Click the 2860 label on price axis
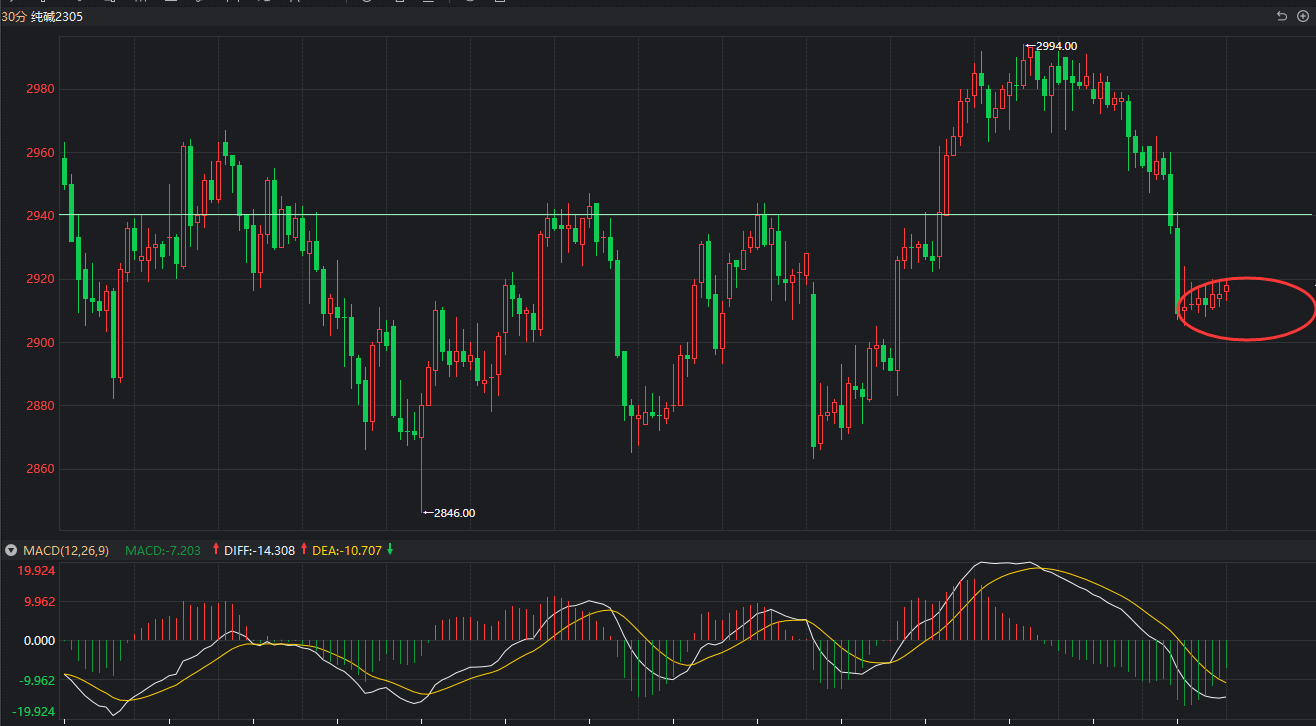This screenshot has width=1316, height=726. click(x=40, y=469)
